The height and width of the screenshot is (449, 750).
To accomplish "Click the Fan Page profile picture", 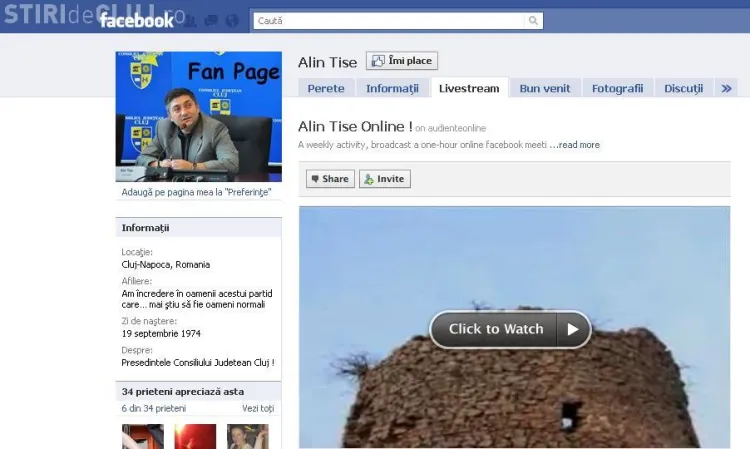I will tap(198, 116).
